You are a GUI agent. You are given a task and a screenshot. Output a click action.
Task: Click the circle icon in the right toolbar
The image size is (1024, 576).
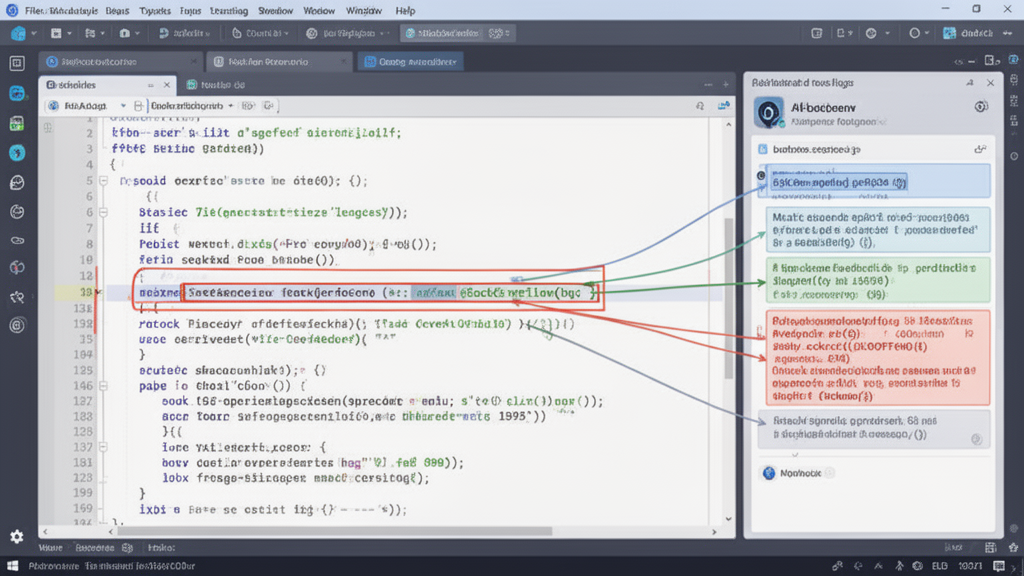click(914, 33)
